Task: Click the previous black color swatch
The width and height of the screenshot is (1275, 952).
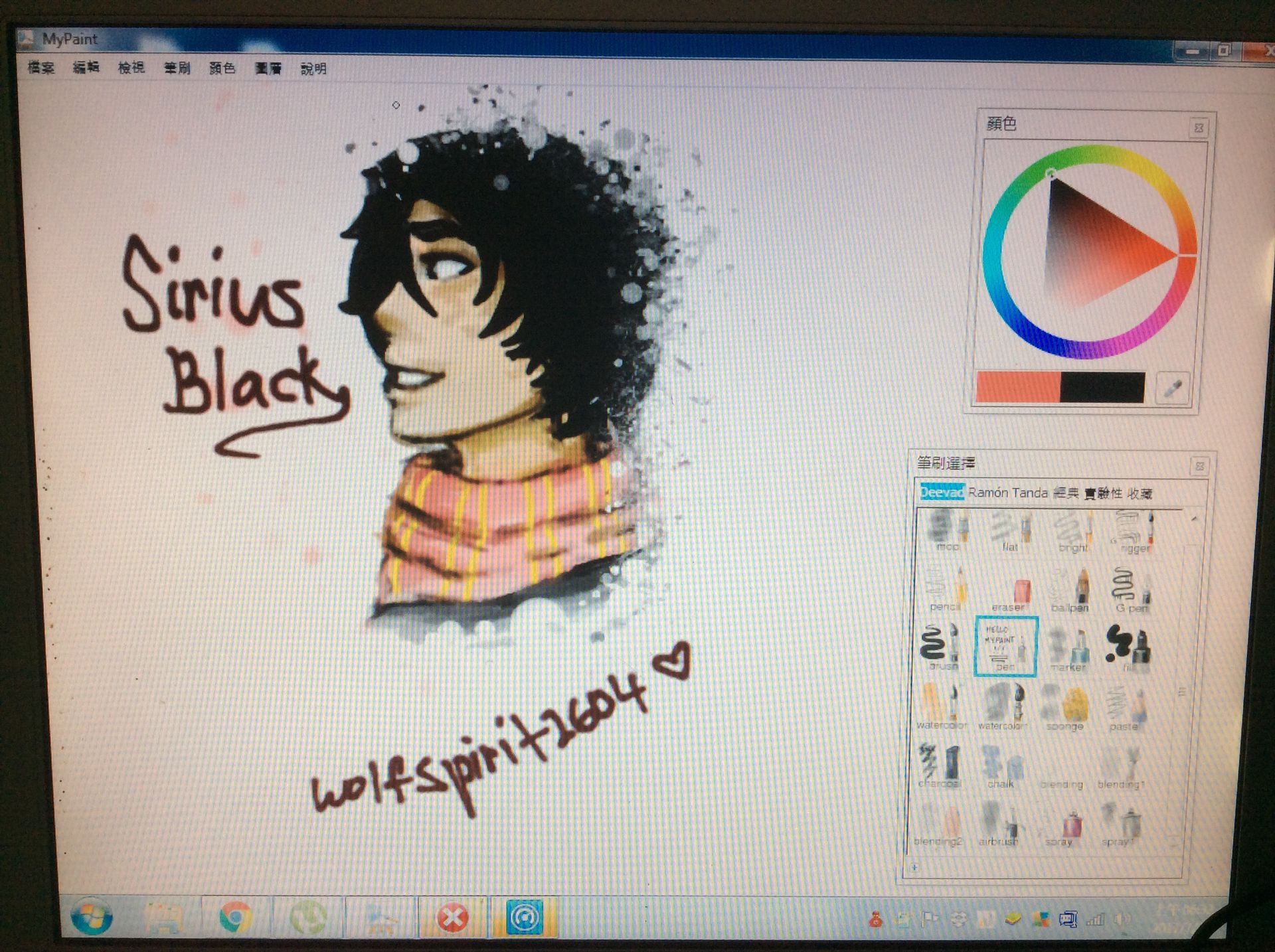Action: click(x=1102, y=387)
